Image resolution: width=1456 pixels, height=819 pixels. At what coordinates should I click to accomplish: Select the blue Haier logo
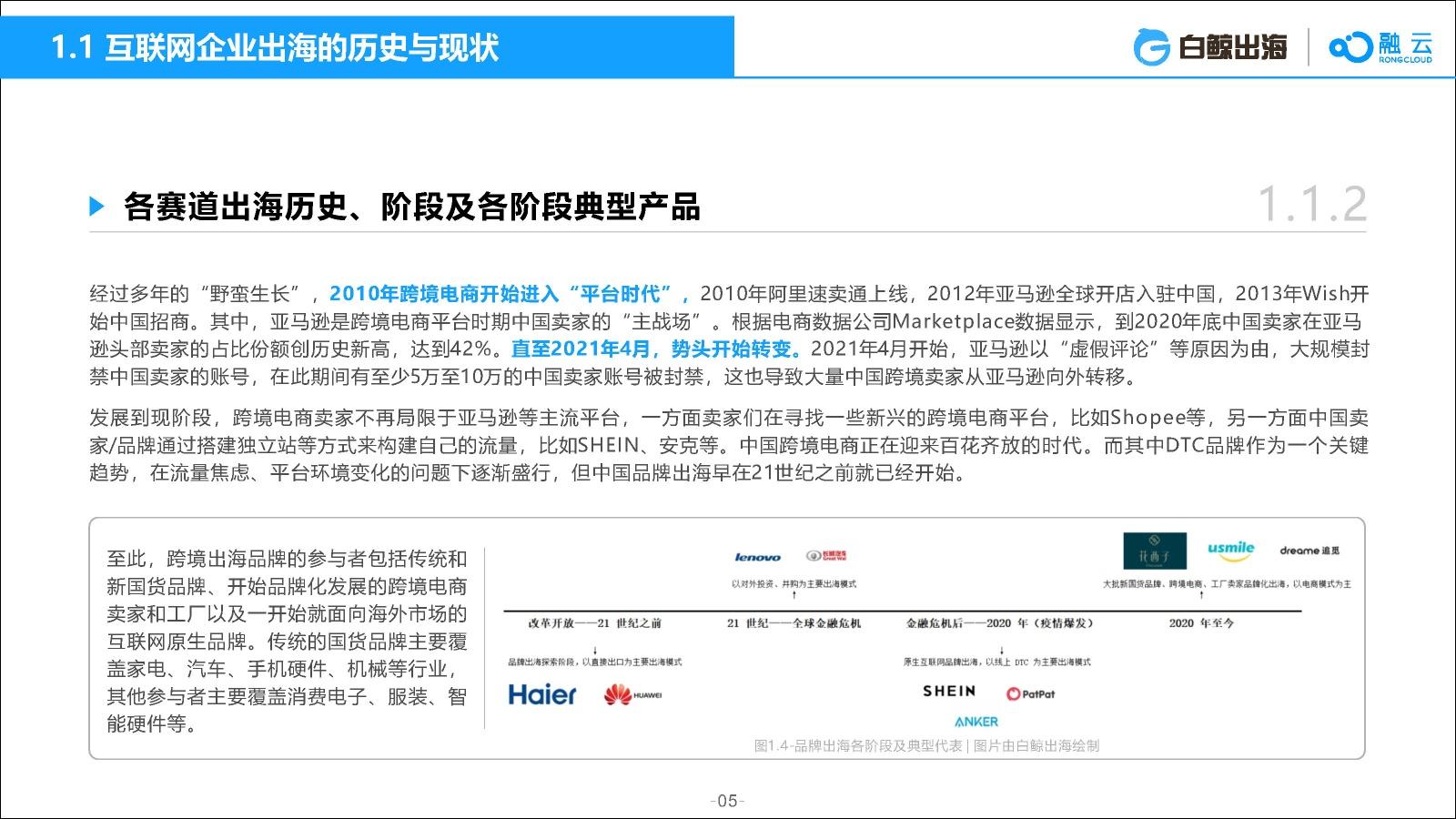(x=542, y=695)
